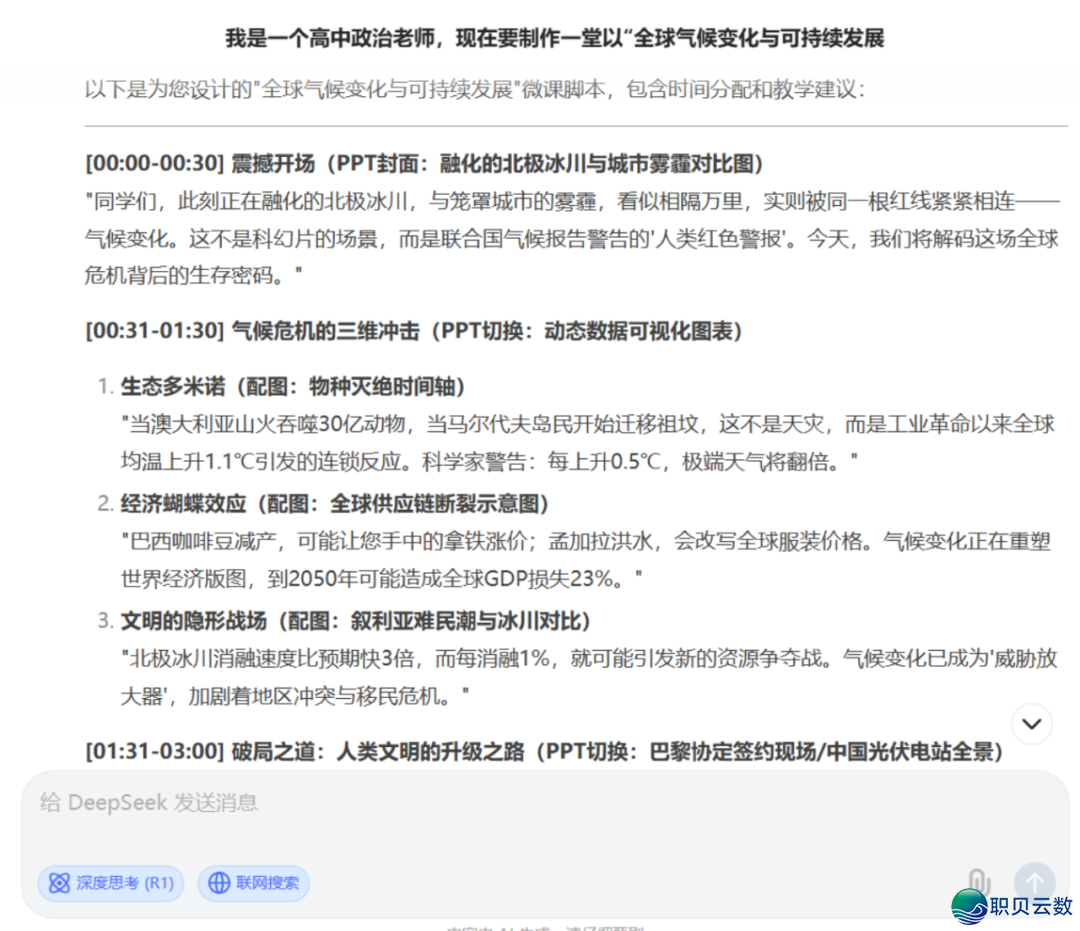Click the atom icon inside 深度思考 (R1) pill
Viewport: 1080px width, 931px height.
tap(59, 884)
